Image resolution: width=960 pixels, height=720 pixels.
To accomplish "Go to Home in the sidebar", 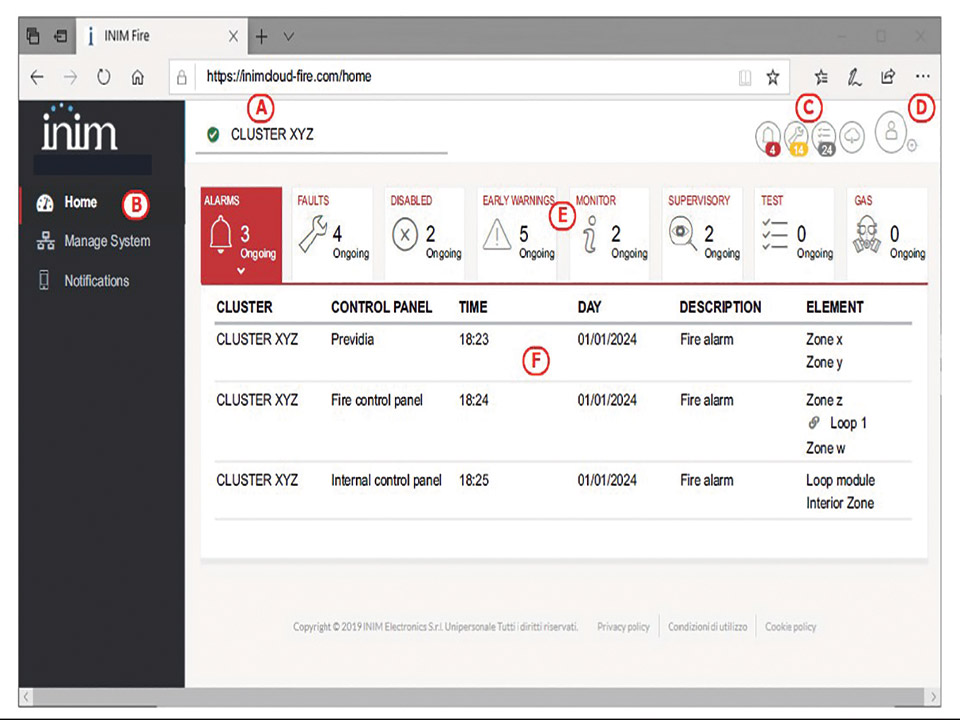I will [x=80, y=202].
